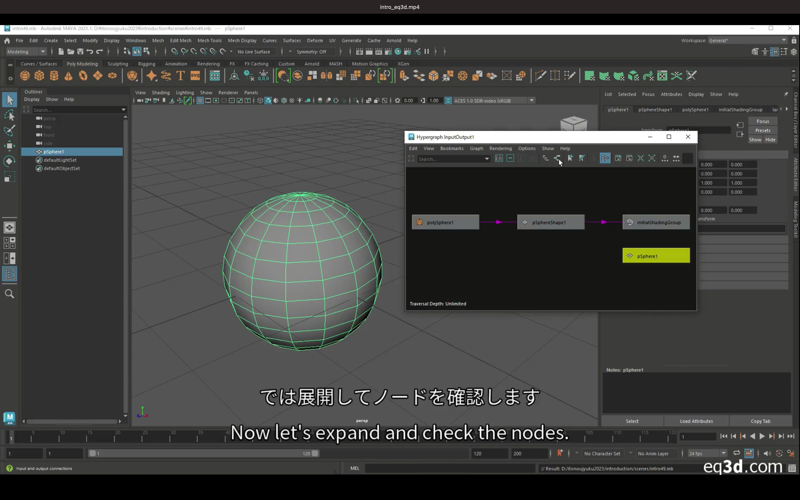Viewport: 800px width, 500px height.
Task: Click the initialShadingGroup node in Hypergraph
Action: (x=656, y=222)
